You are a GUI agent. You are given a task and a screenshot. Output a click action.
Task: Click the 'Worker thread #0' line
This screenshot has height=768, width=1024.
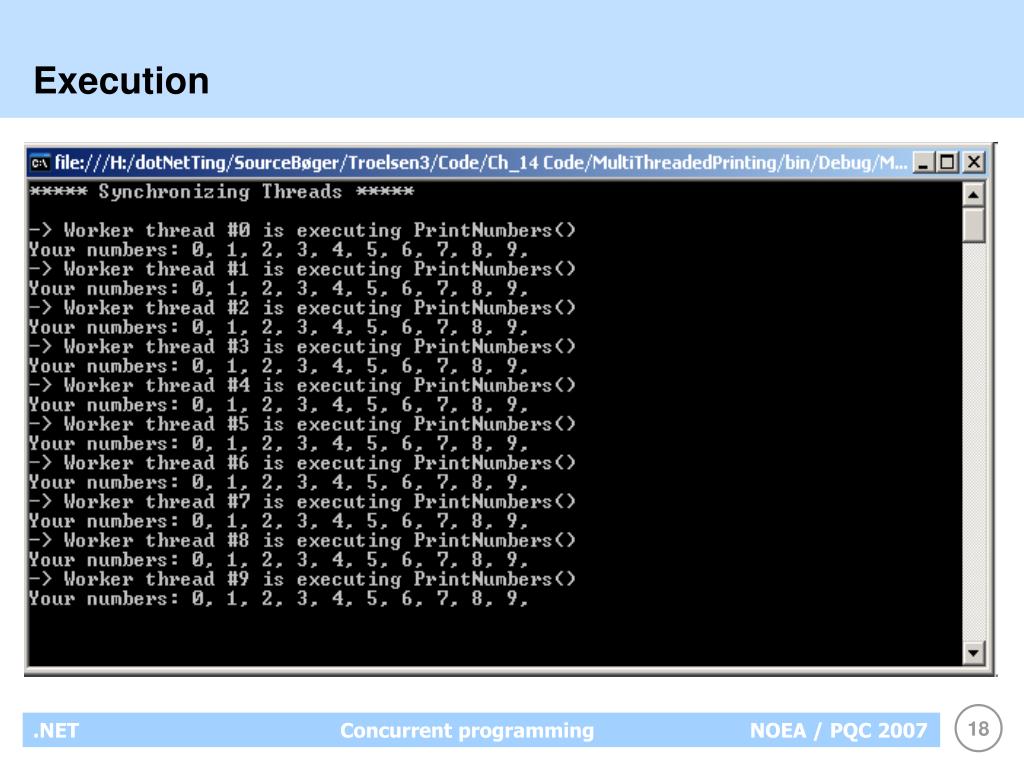302,231
